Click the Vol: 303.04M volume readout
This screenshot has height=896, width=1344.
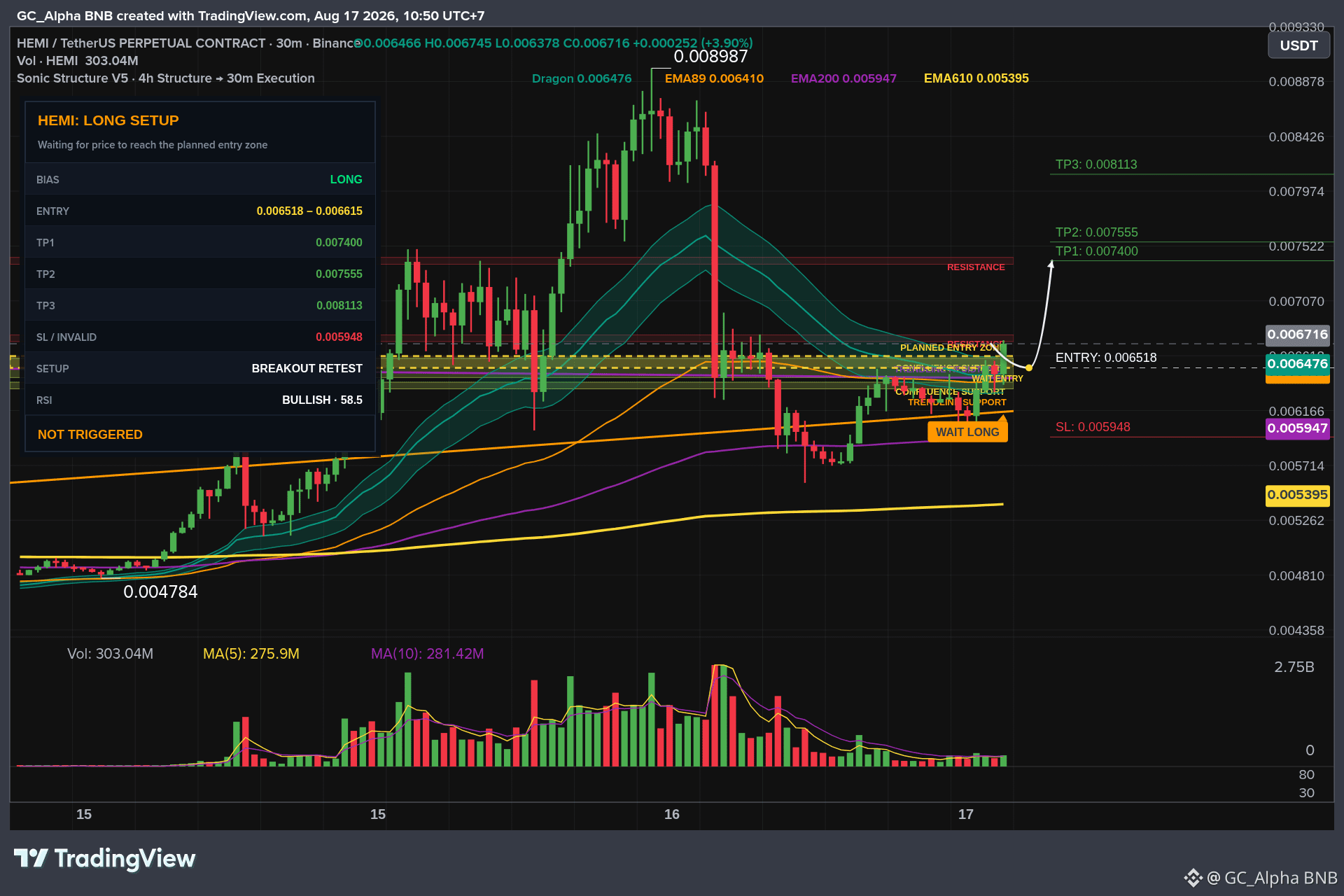(x=110, y=654)
